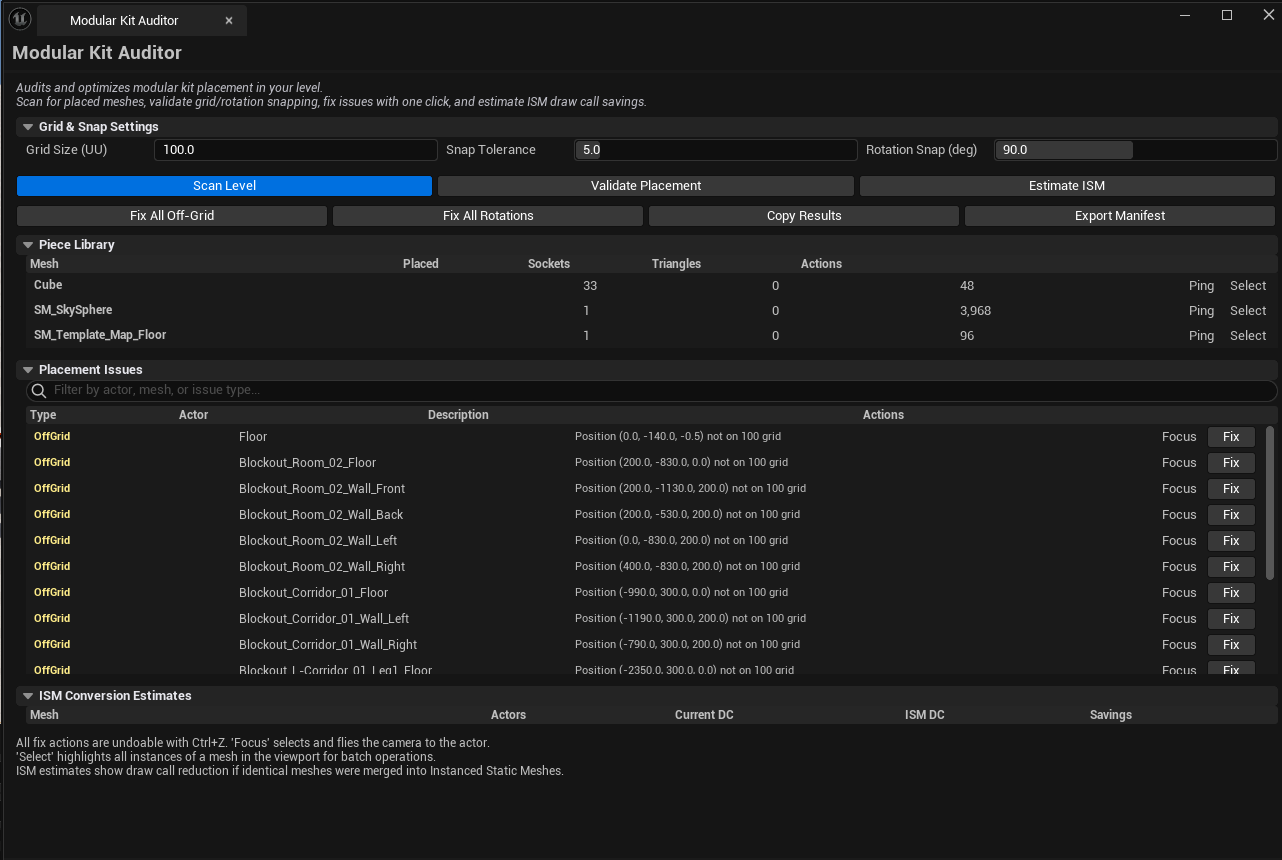This screenshot has height=860, width=1282.
Task: Click Fix All Off-Grid button
Action: [x=172, y=216]
